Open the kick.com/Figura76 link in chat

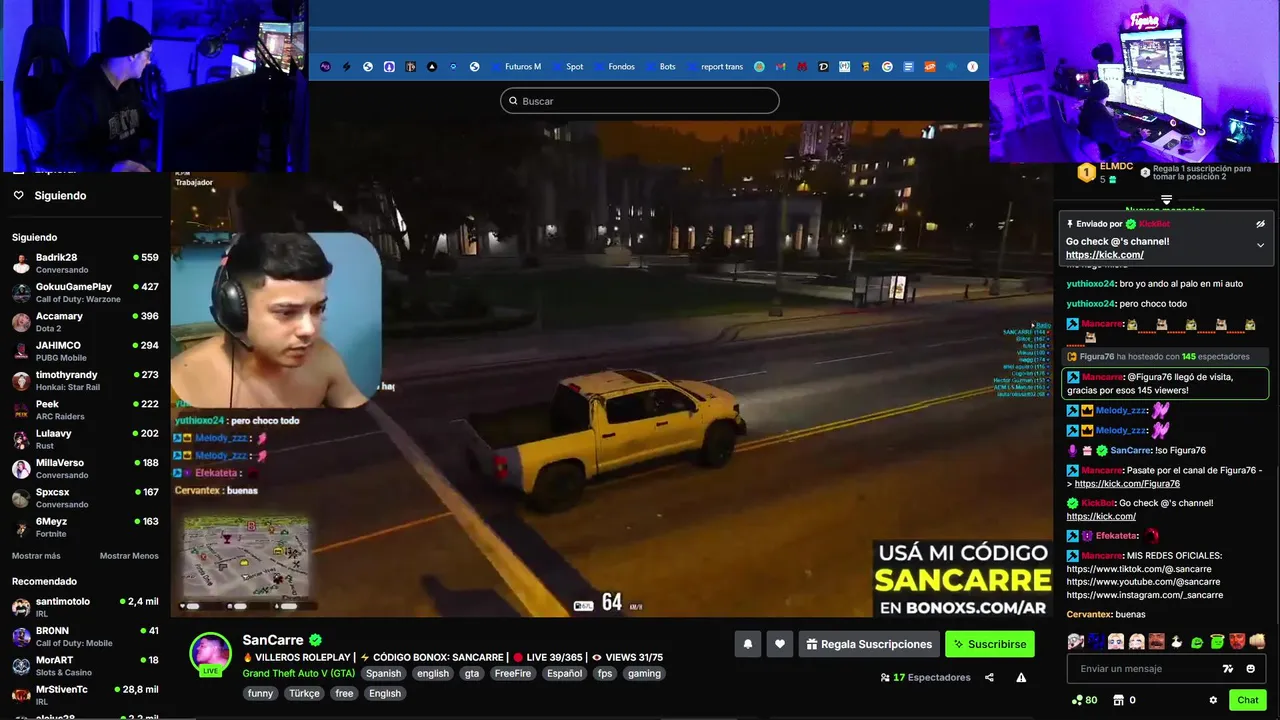point(1127,484)
